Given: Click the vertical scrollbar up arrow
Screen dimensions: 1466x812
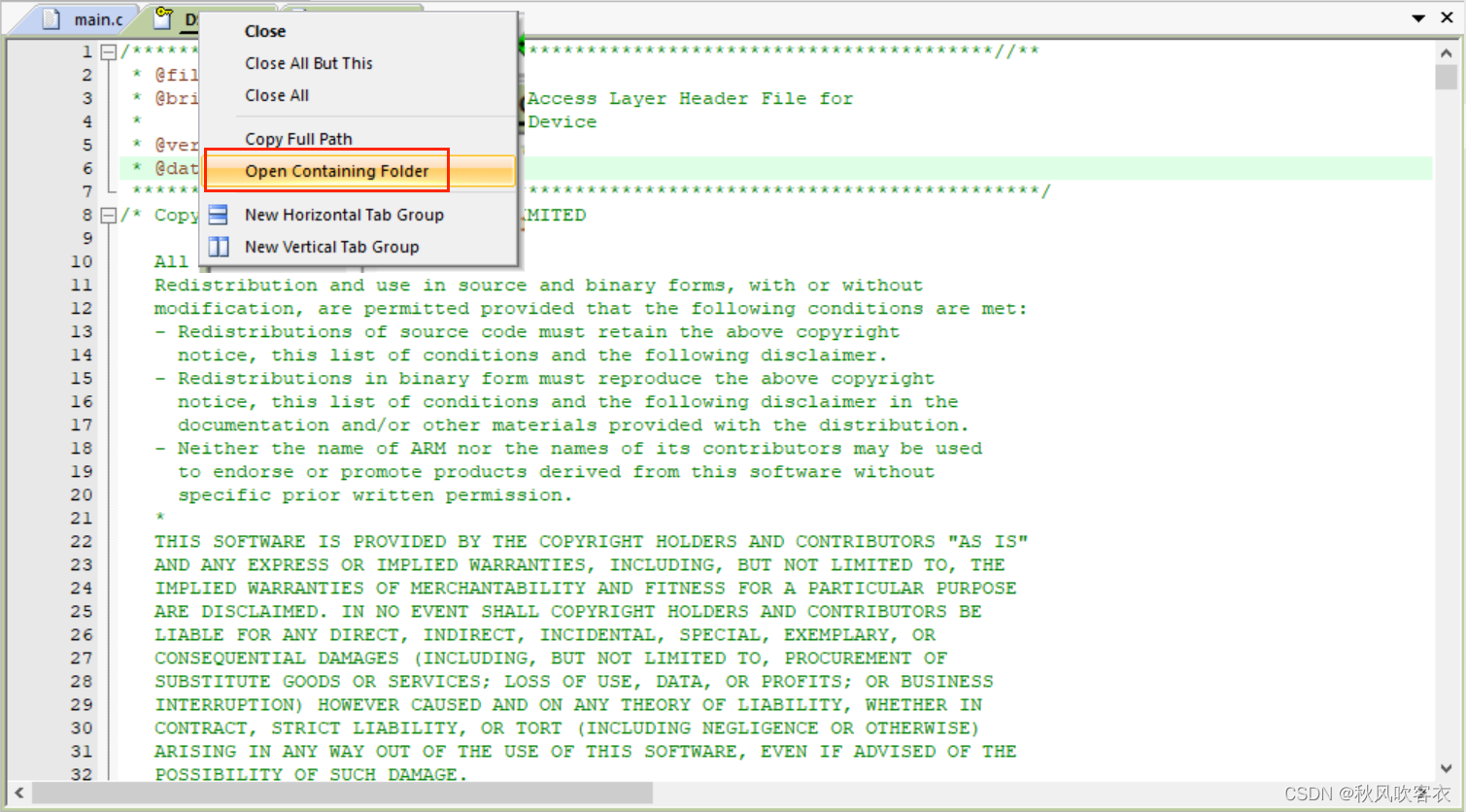Looking at the screenshot, I should tap(1446, 53).
